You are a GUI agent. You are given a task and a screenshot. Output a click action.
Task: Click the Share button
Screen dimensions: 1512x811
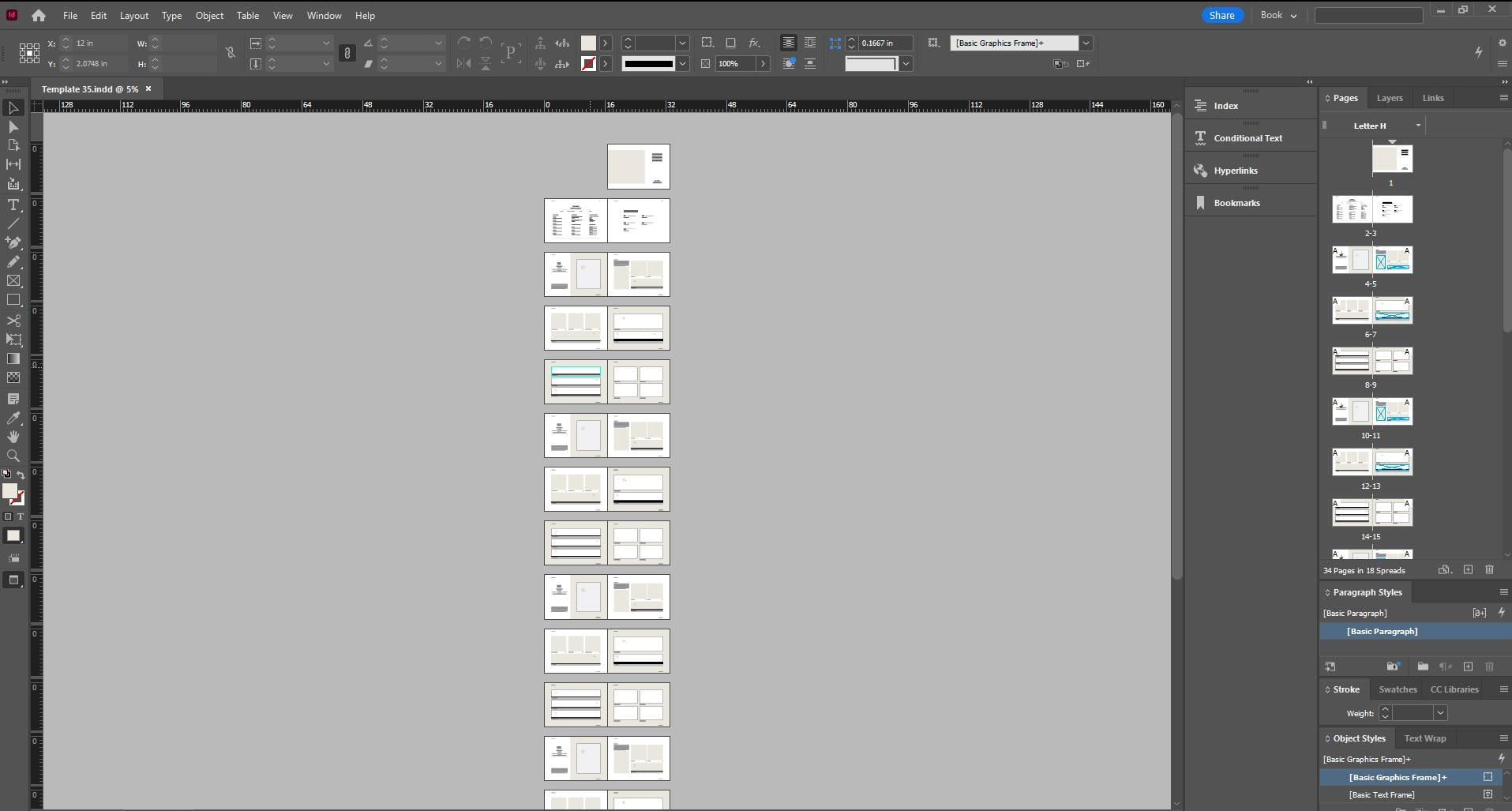(1221, 15)
